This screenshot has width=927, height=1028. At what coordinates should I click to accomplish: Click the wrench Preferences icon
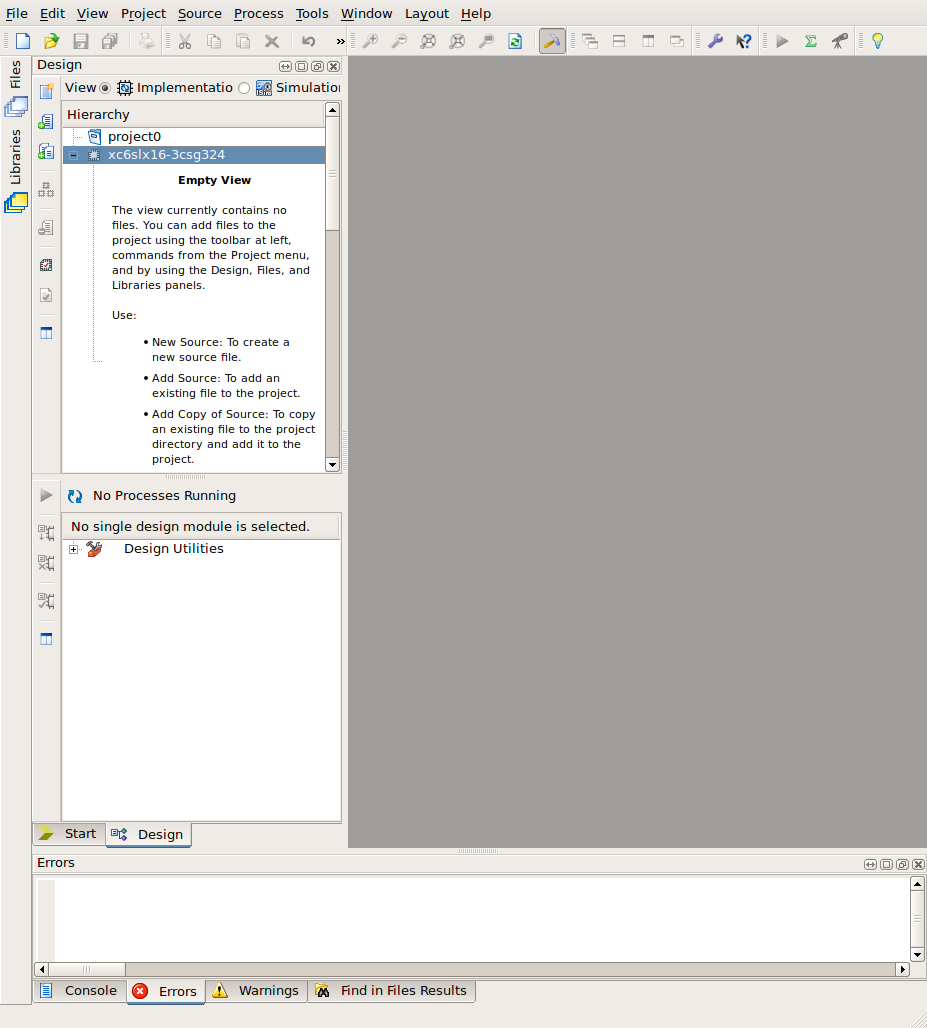715,41
